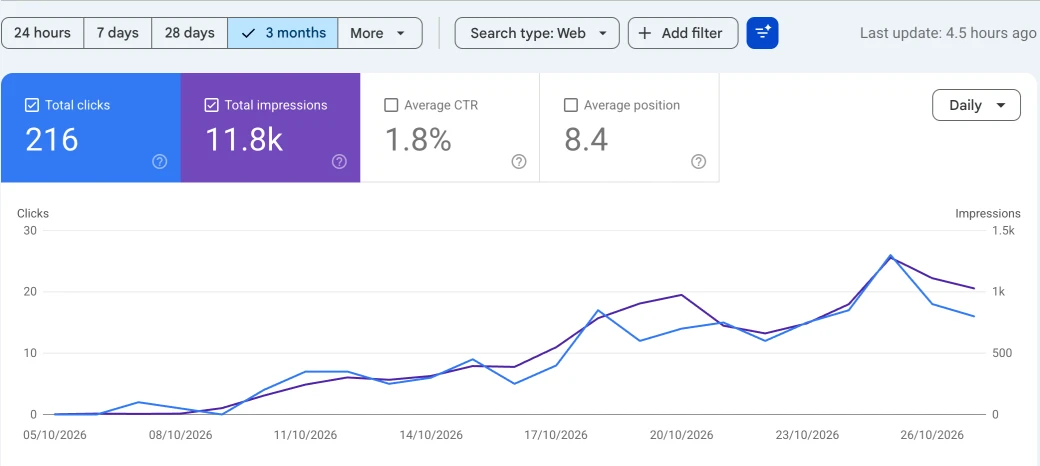The width and height of the screenshot is (1040, 466).
Task: Click the 26/10/2026 axis date label
Action: click(932, 435)
